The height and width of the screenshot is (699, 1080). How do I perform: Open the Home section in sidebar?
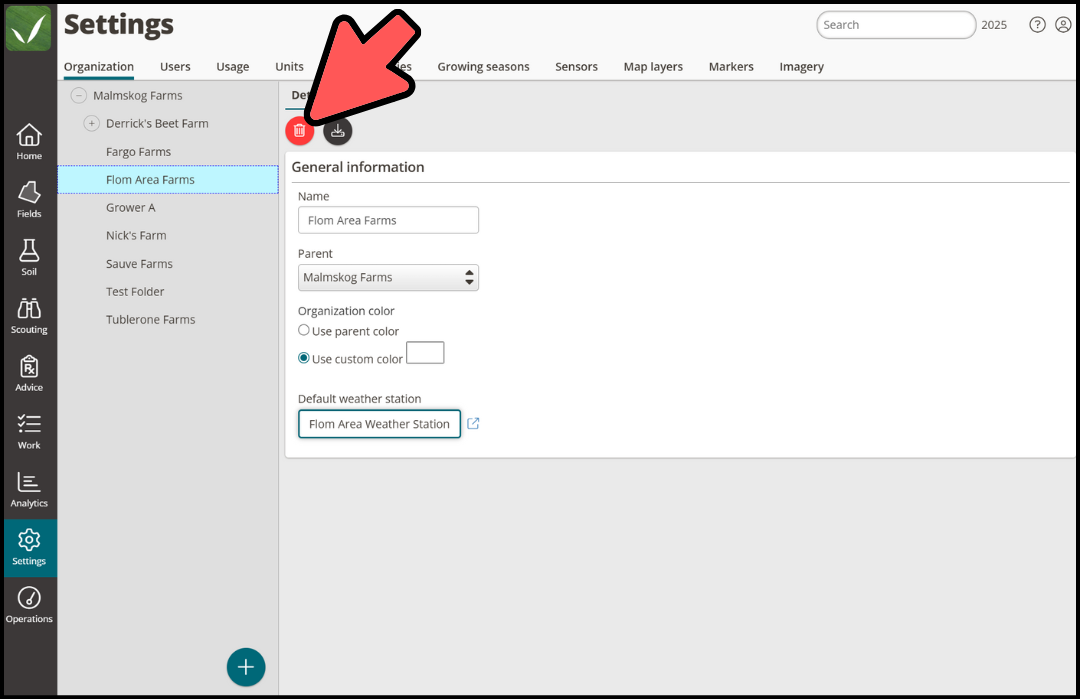(29, 142)
